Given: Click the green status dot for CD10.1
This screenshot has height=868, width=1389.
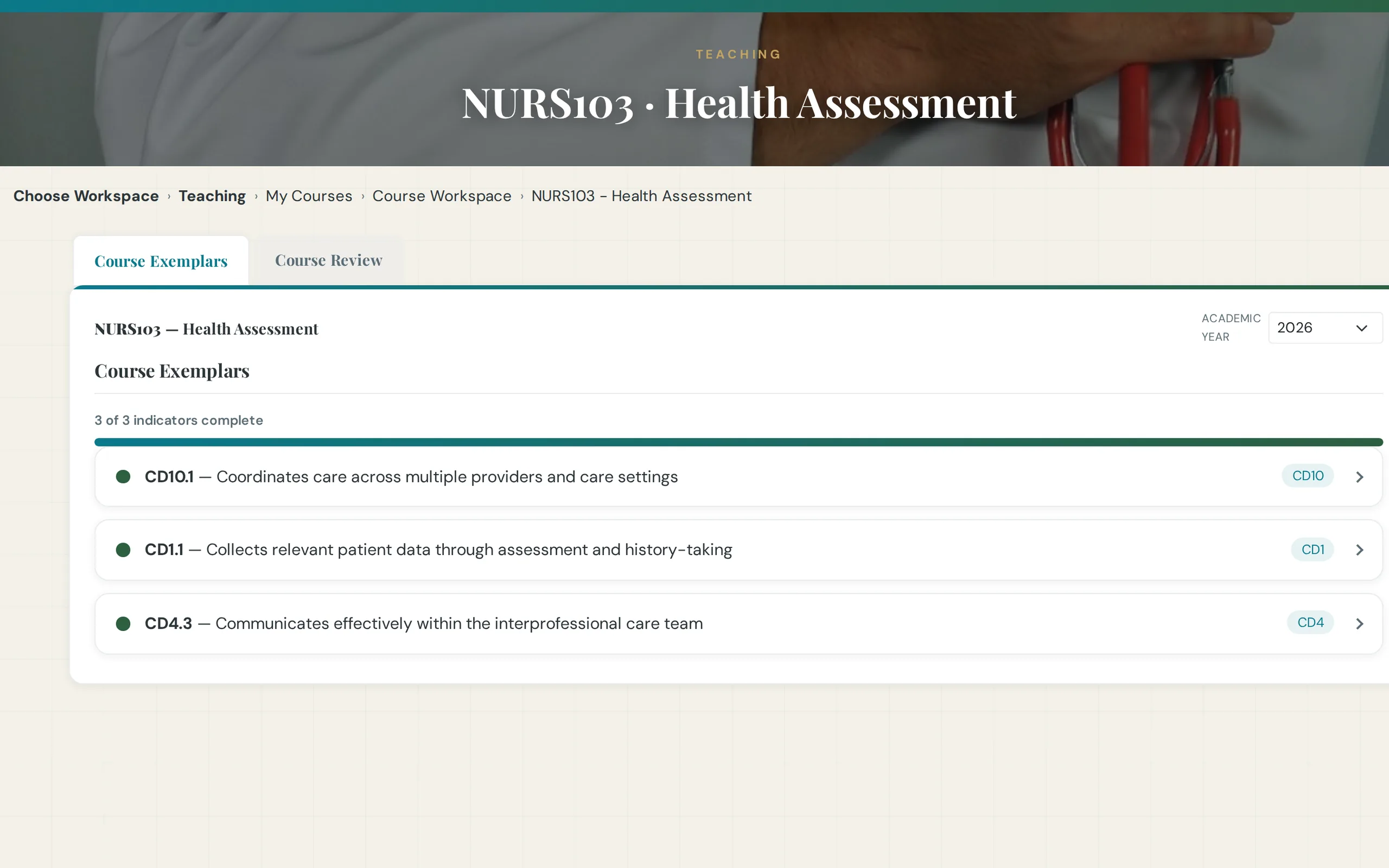Looking at the screenshot, I should [x=123, y=476].
